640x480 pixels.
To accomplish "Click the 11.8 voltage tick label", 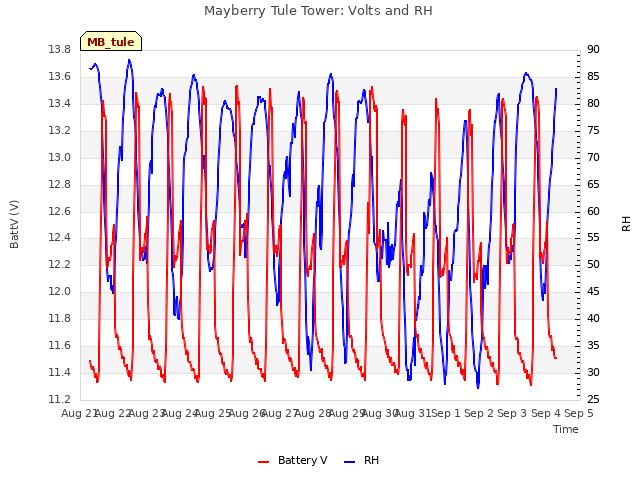I will coord(60,318).
